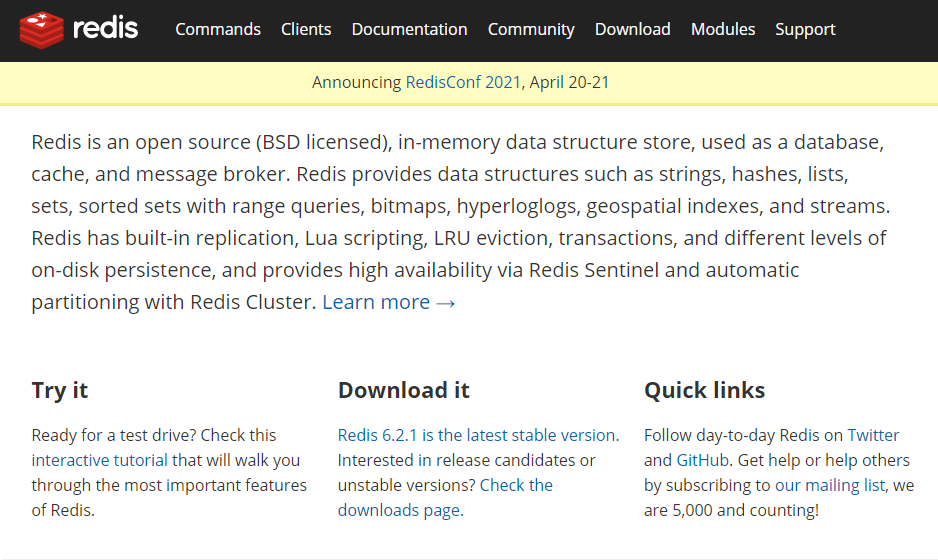Open the Support nav item
938x560 pixels.
pos(805,29)
